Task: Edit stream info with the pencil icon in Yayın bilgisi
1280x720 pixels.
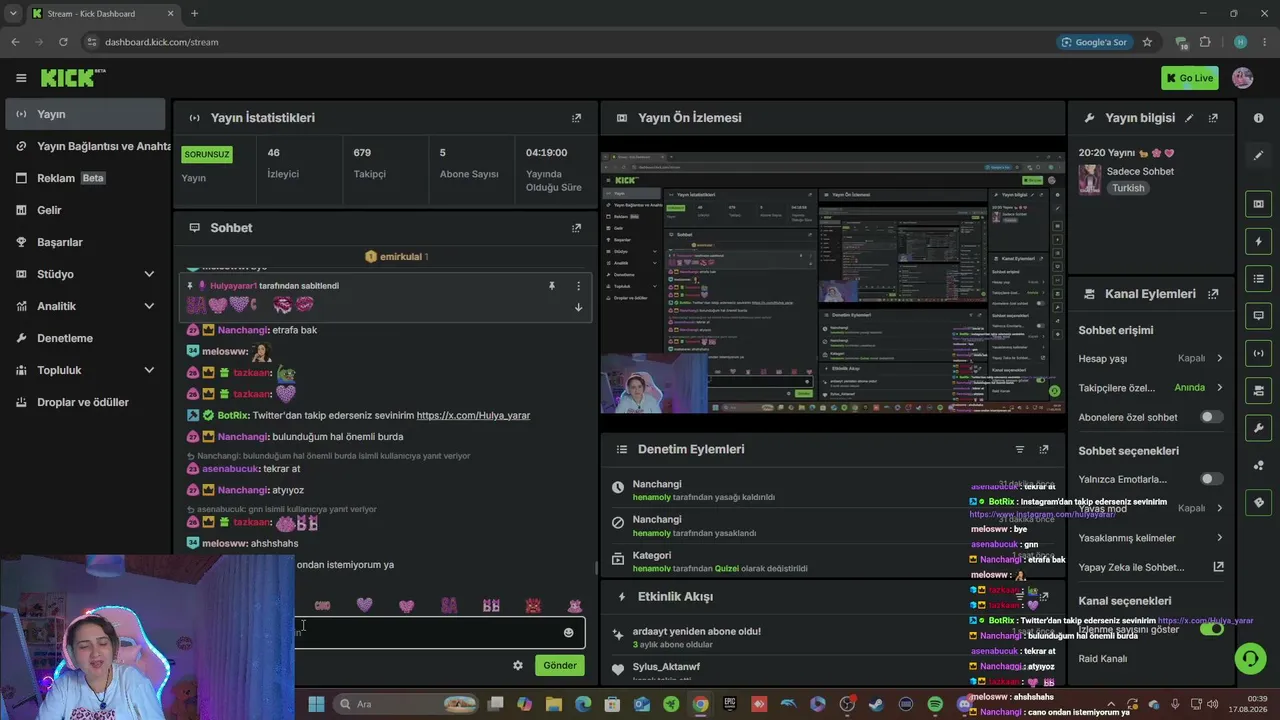Action: (1189, 118)
